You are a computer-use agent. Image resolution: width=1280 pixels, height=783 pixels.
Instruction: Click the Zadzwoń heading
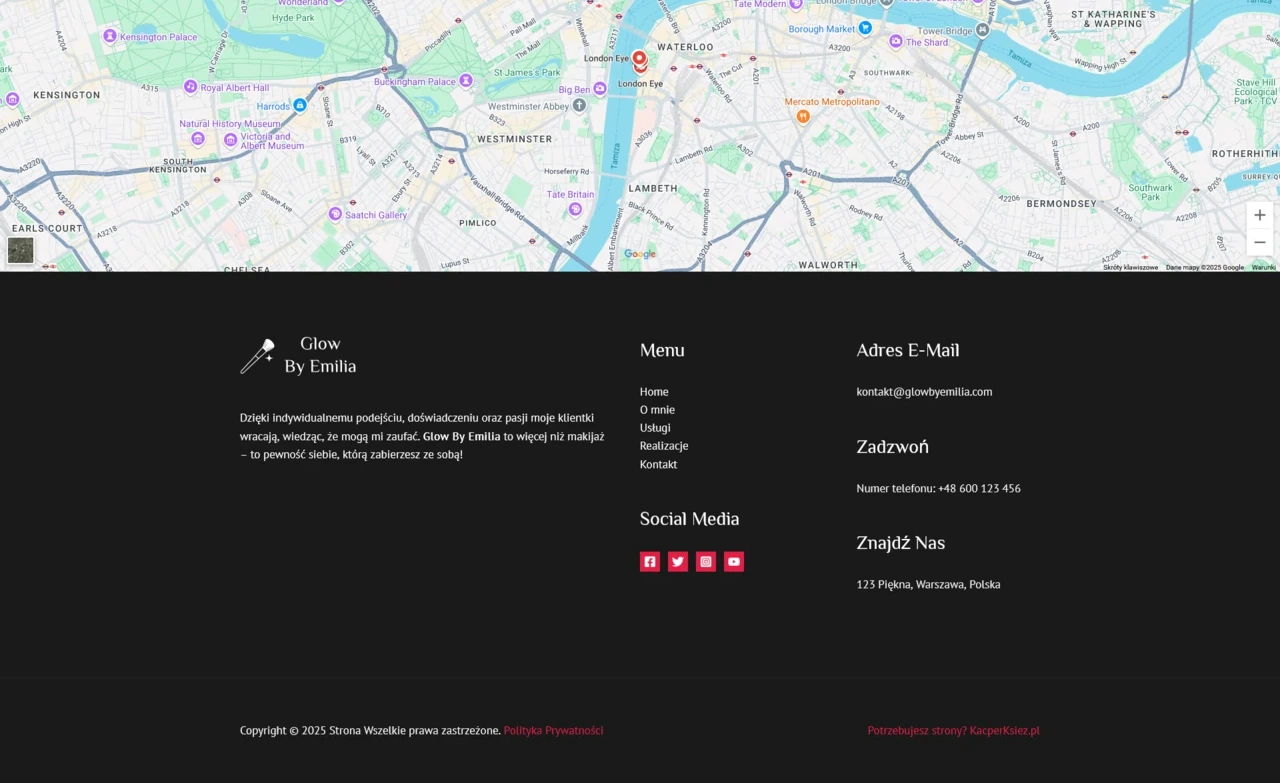[892, 447]
